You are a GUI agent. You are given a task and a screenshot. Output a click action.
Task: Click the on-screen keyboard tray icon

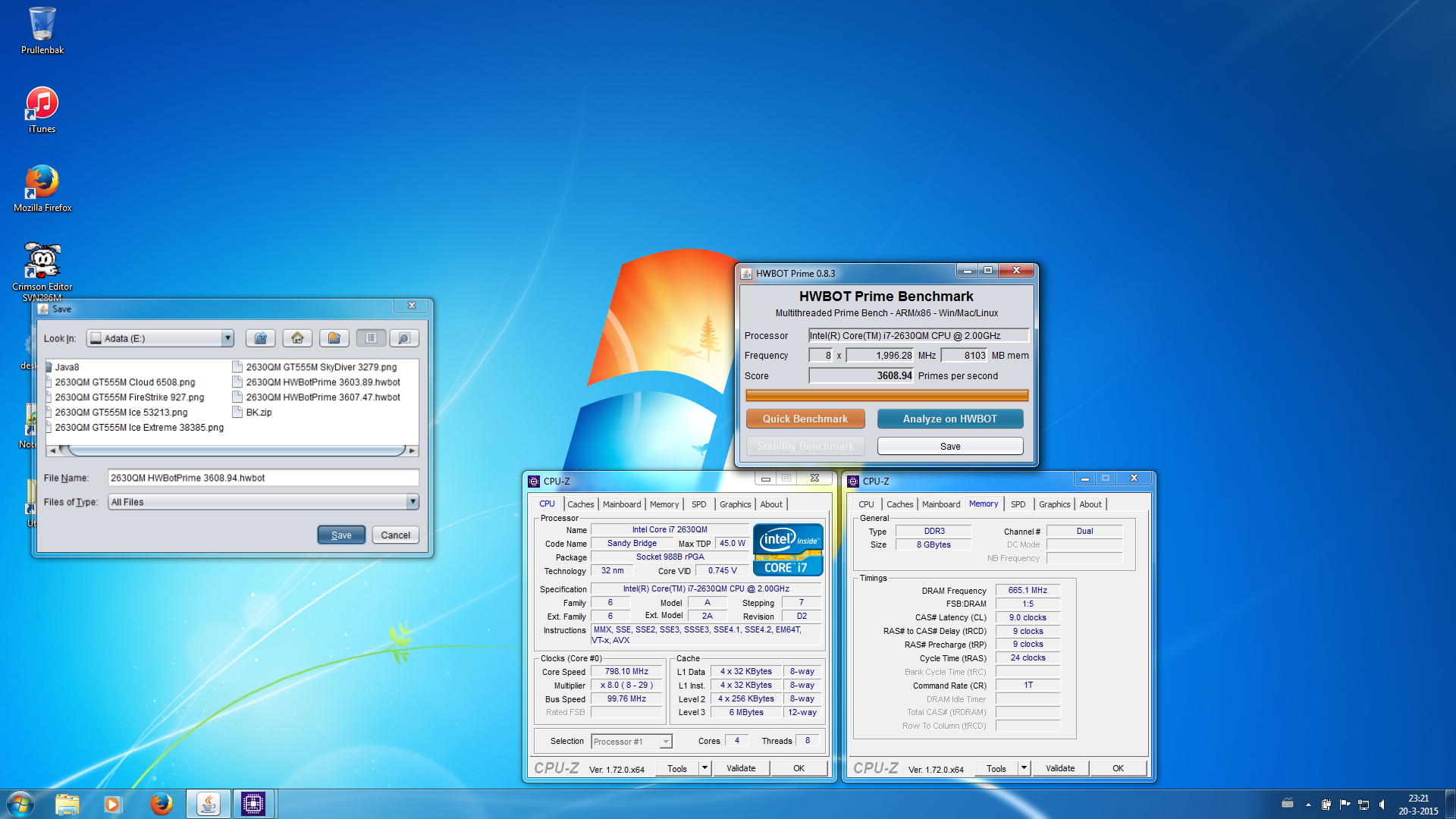click(1288, 803)
